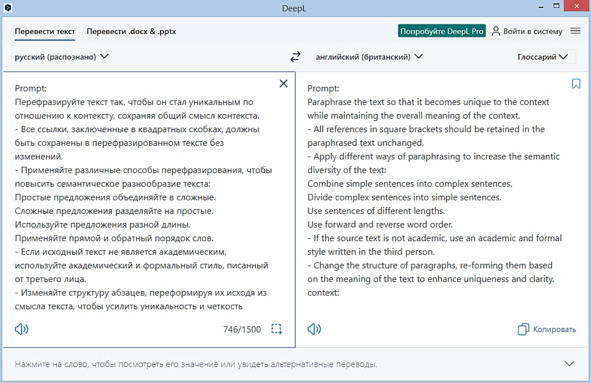Click 'Use sentences of different lengths.' line
This screenshot has width=591, height=383.
click(376, 211)
